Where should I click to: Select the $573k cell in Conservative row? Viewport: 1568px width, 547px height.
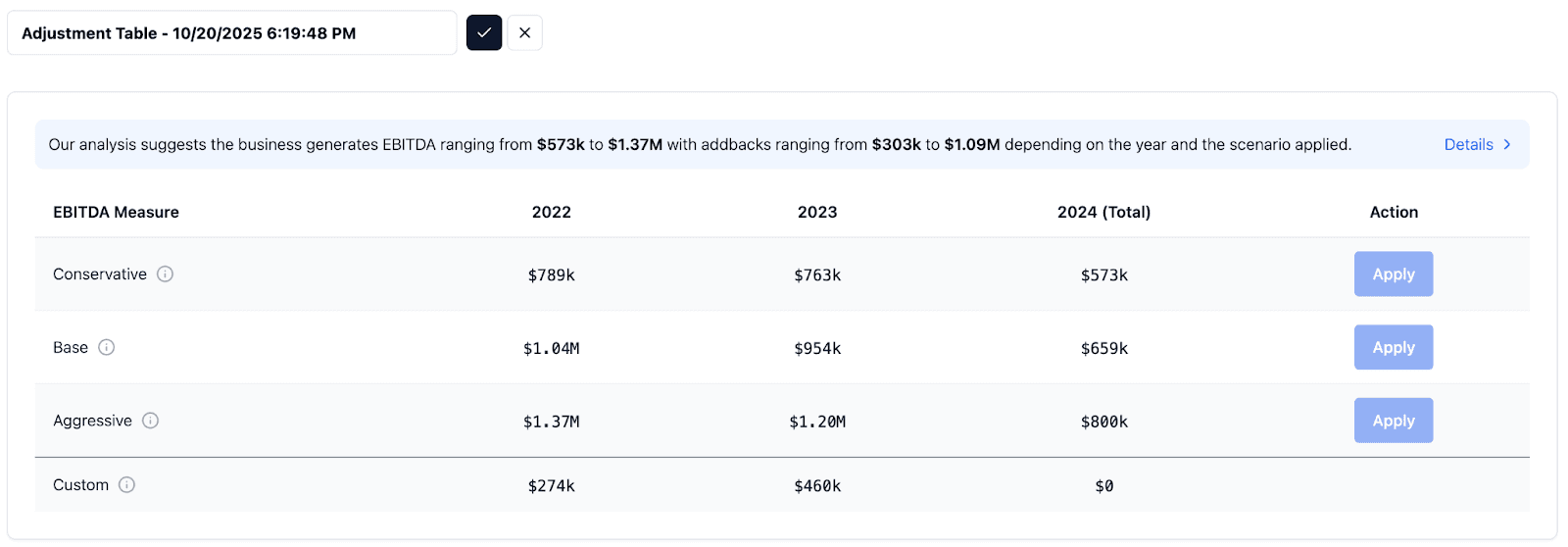(x=1104, y=275)
